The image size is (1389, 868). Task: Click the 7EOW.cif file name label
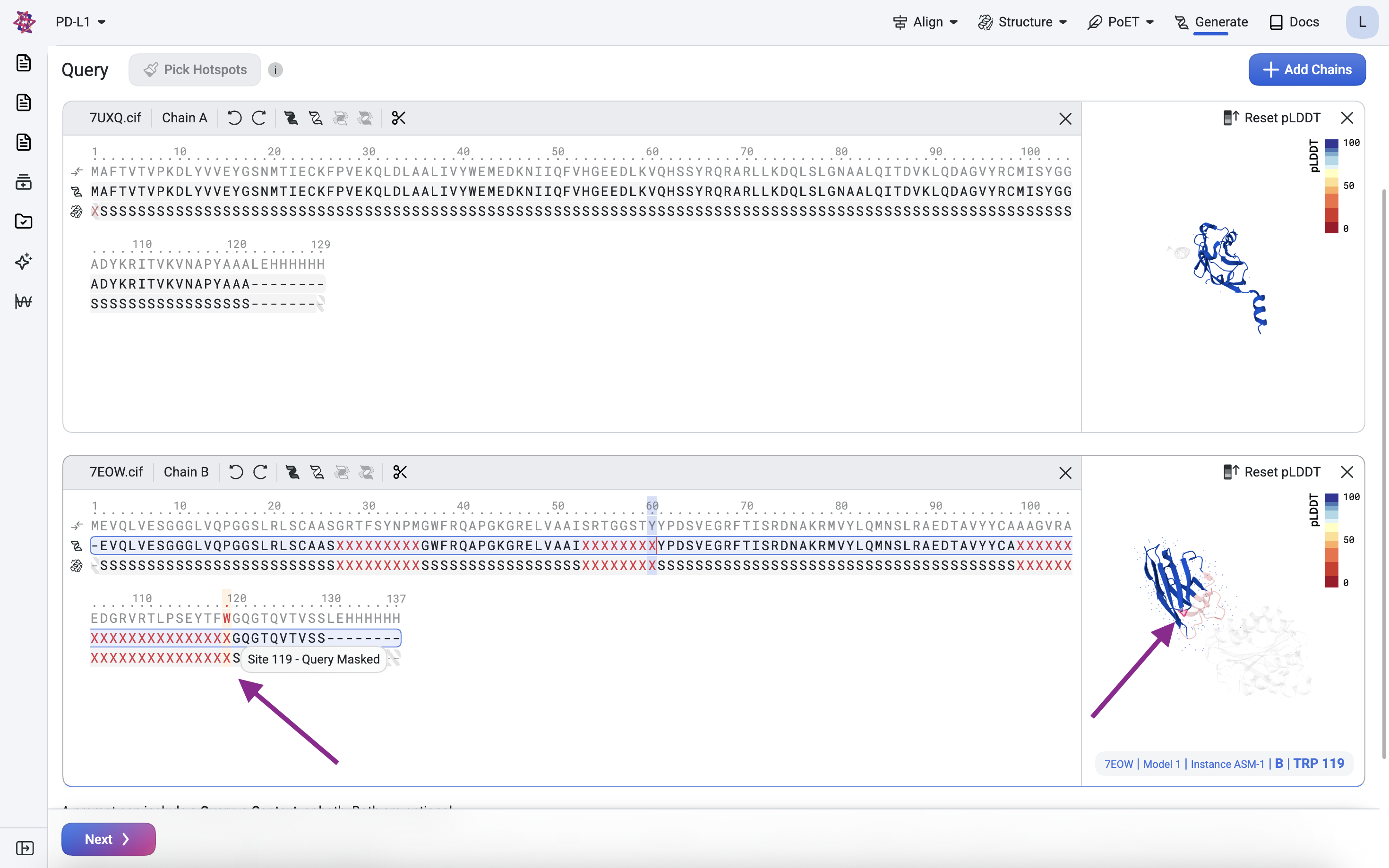[x=116, y=472]
